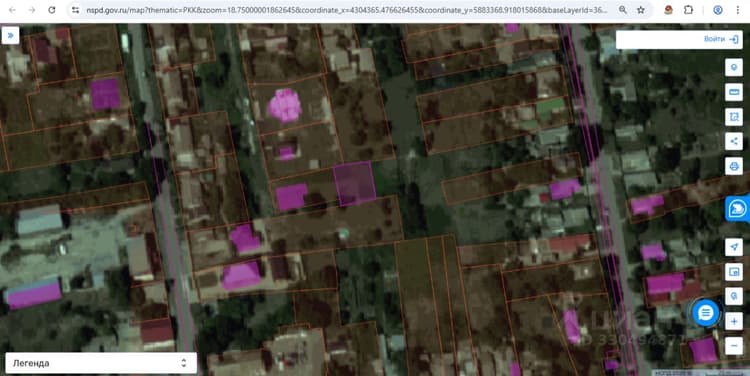750x376 pixels.
Task: Zoom in with the plus button
Action: 734,321
